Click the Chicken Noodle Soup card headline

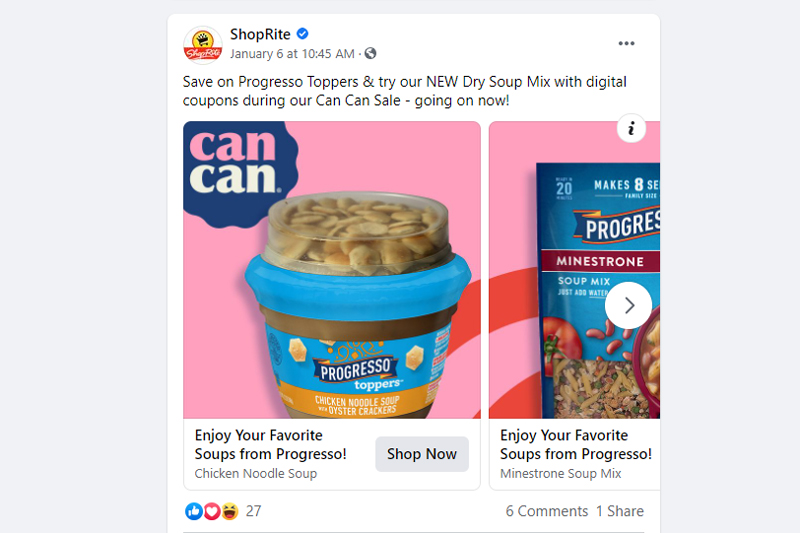click(x=270, y=444)
